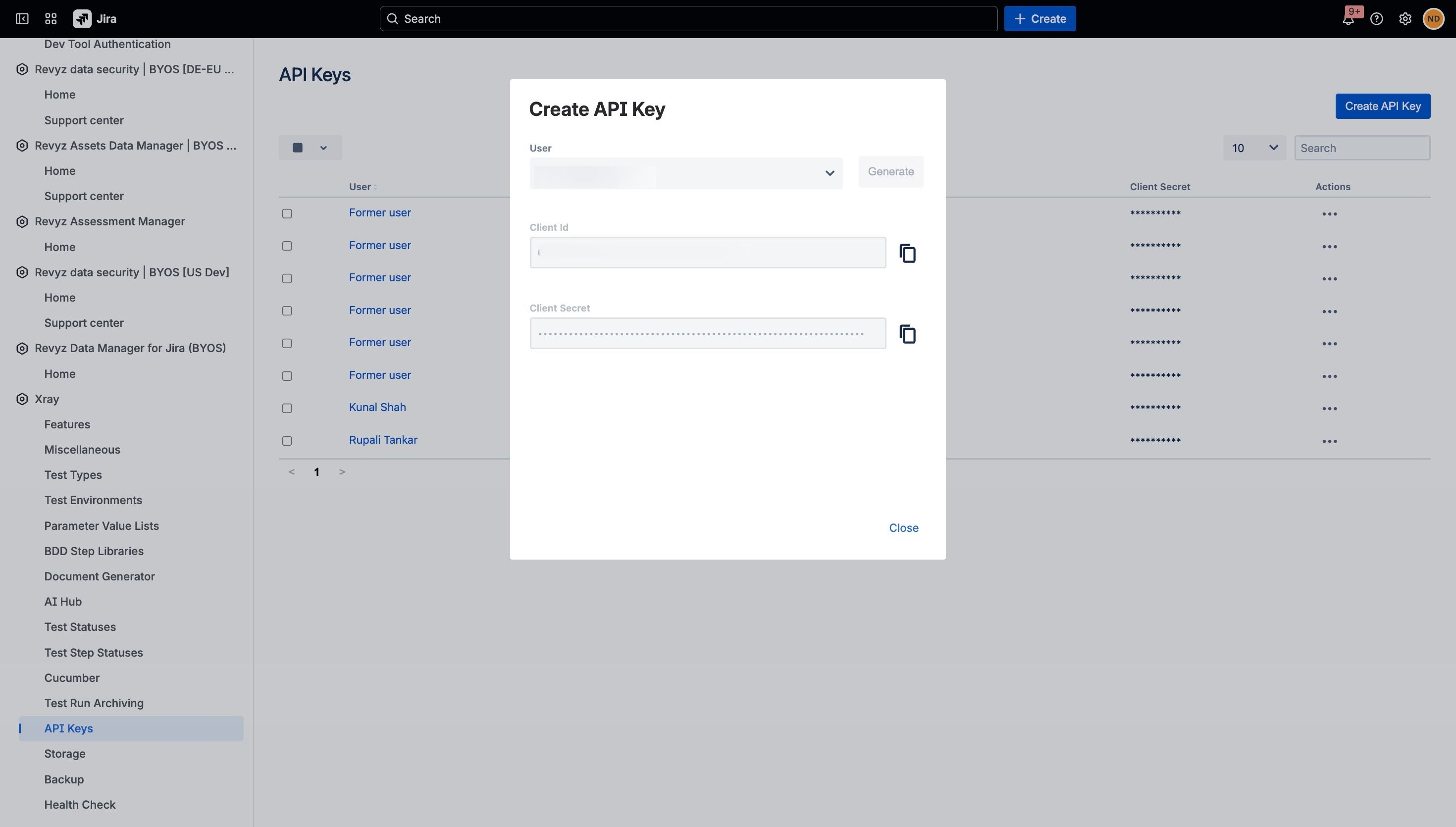Open the notifications bell
This screenshot has height=827, width=1456.
point(1349,19)
